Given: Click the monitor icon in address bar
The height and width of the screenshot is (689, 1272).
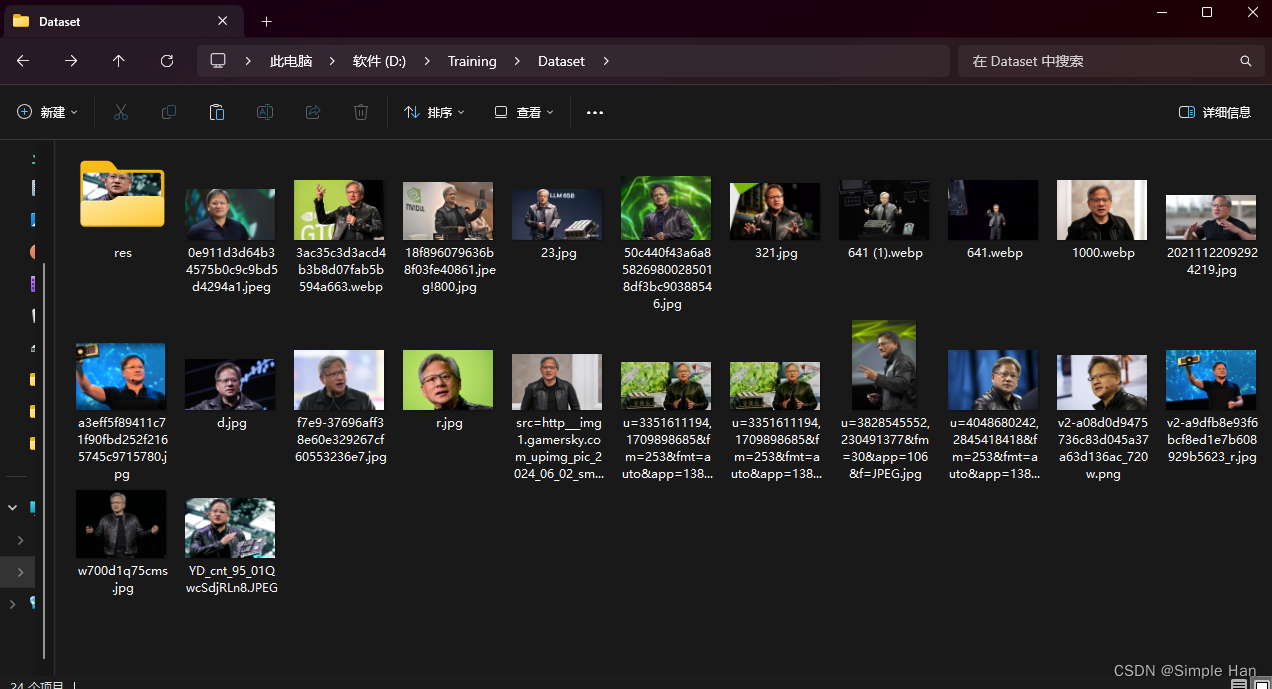Looking at the screenshot, I should tap(218, 61).
